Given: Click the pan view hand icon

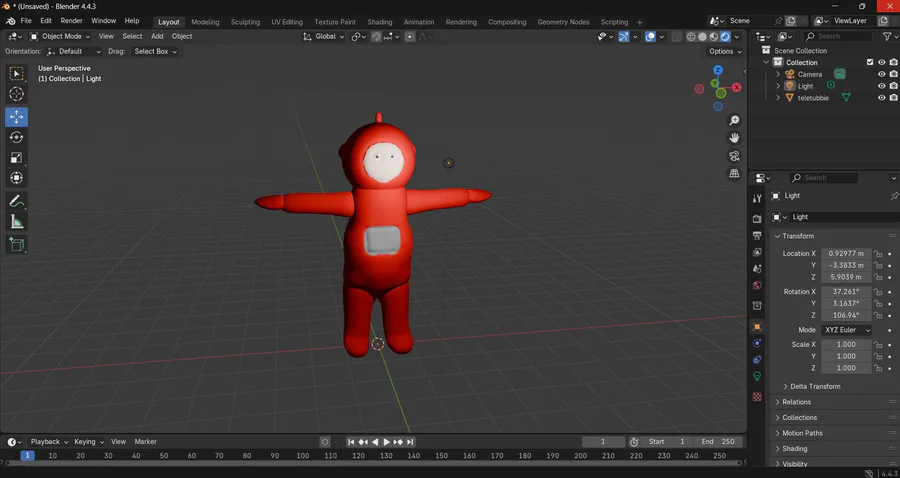Looking at the screenshot, I should (x=734, y=138).
